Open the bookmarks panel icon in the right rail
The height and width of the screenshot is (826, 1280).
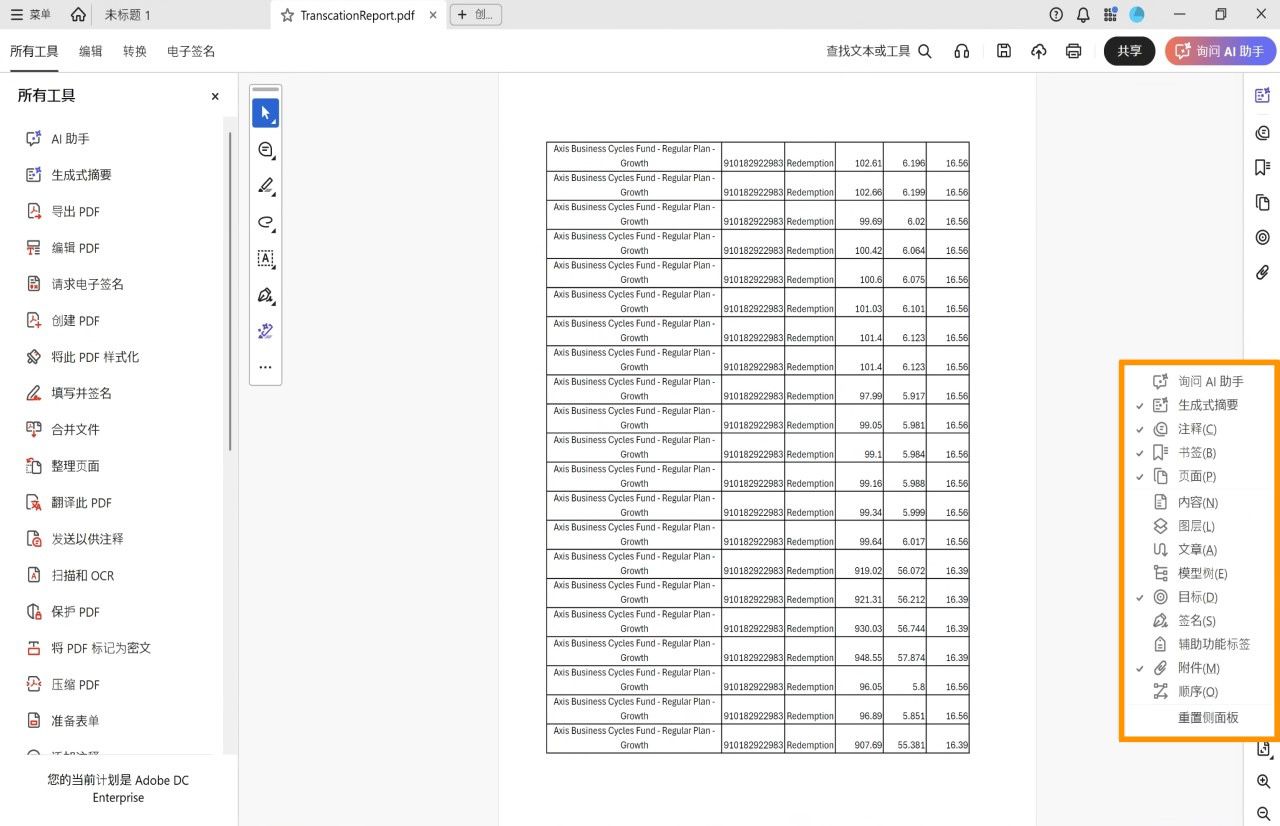pos(1262,167)
